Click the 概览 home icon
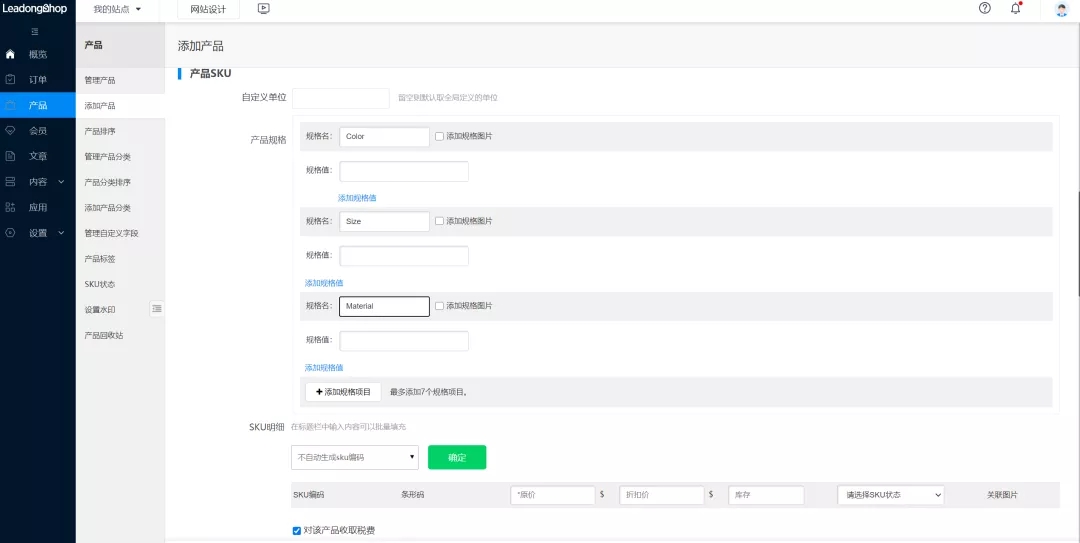The height and width of the screenshot is (543, 1080). pos(10,54)
